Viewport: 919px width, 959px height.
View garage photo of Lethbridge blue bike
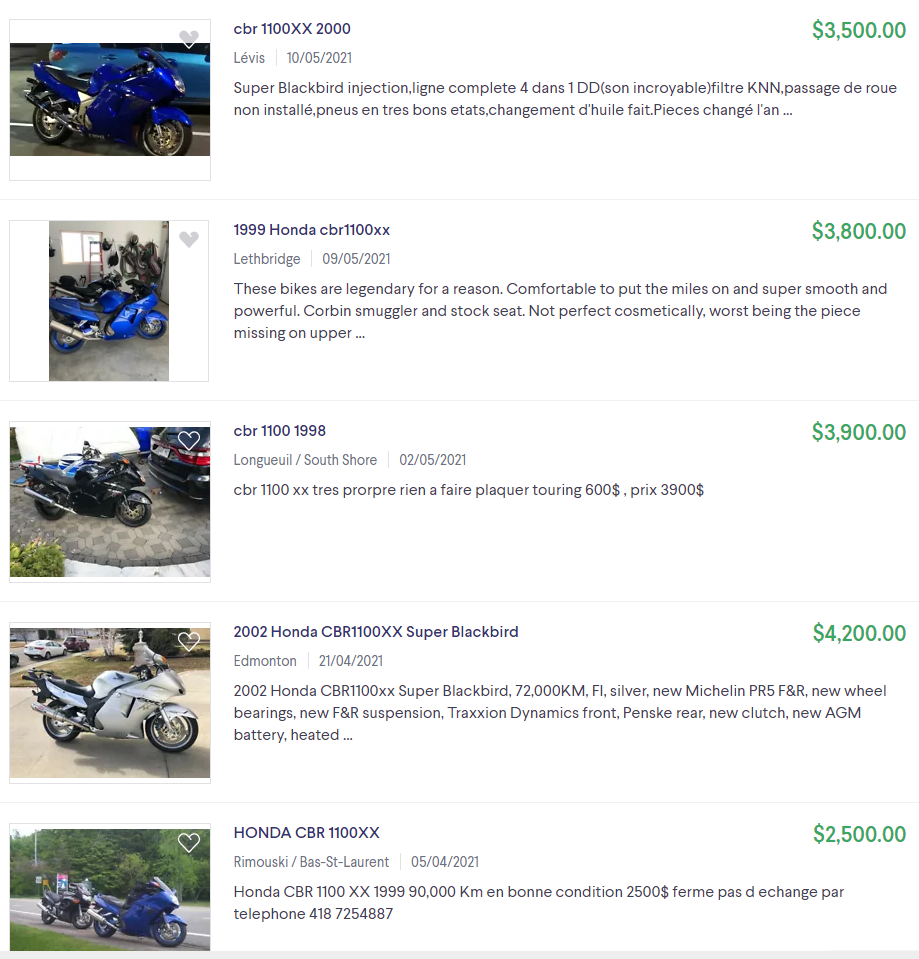(109, 301)
